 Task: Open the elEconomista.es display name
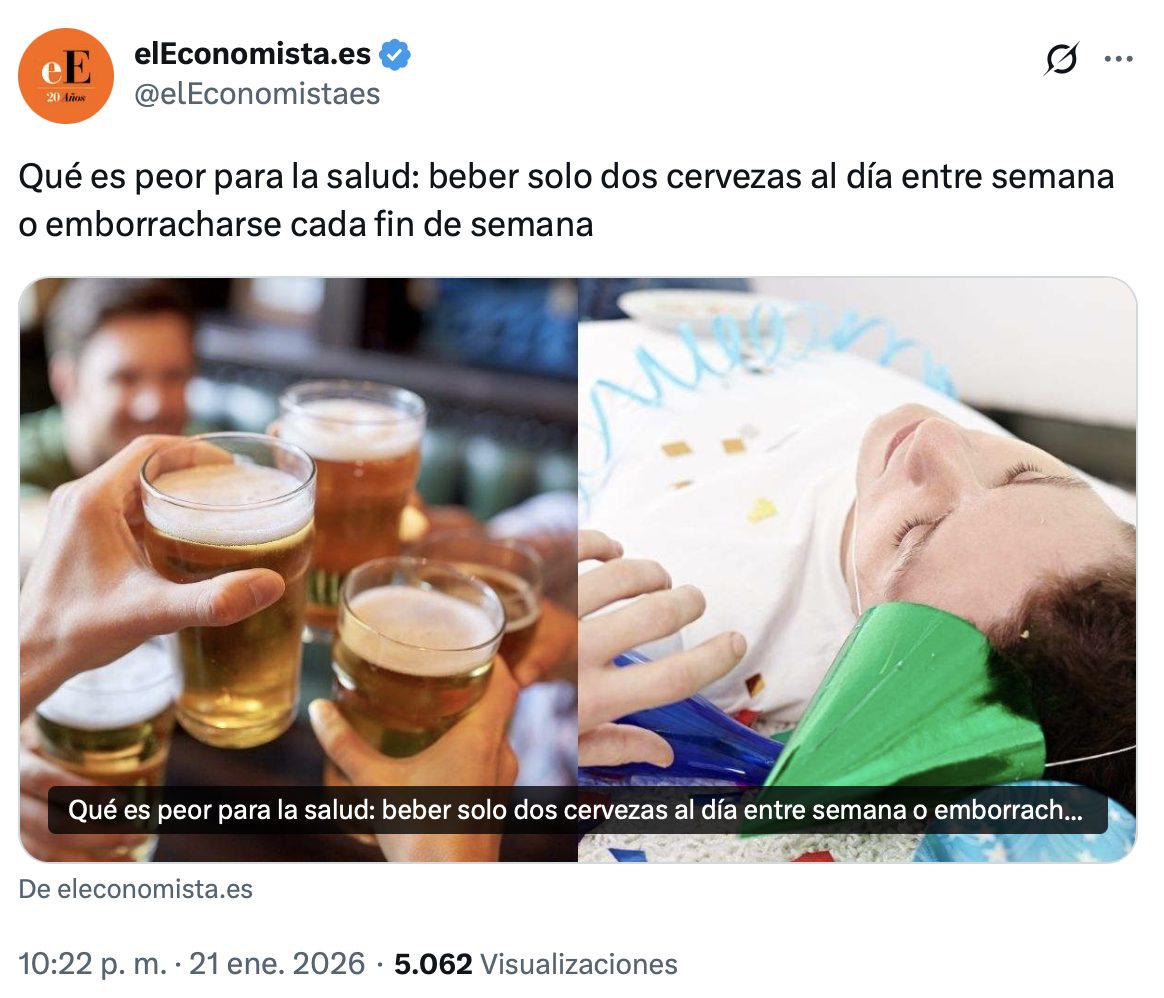(x=252, y=53)
